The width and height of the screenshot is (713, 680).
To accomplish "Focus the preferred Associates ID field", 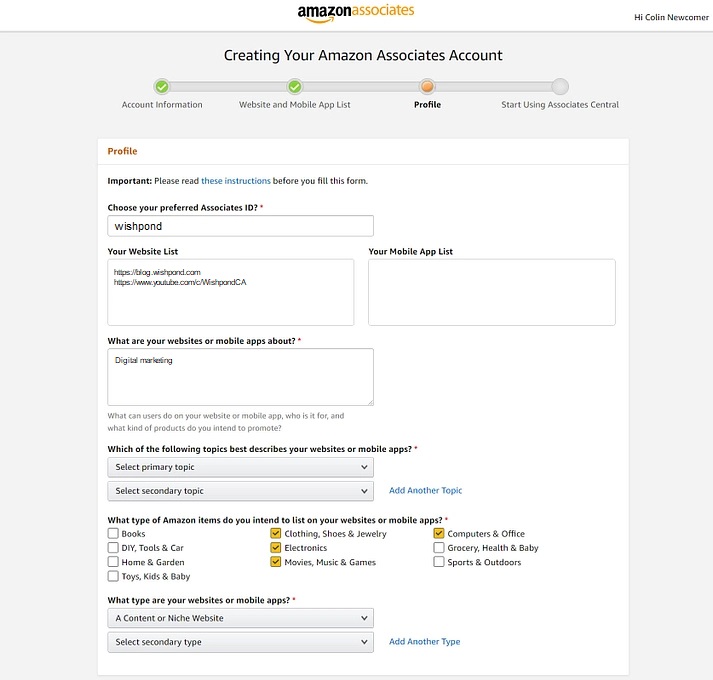I will 241,226.
